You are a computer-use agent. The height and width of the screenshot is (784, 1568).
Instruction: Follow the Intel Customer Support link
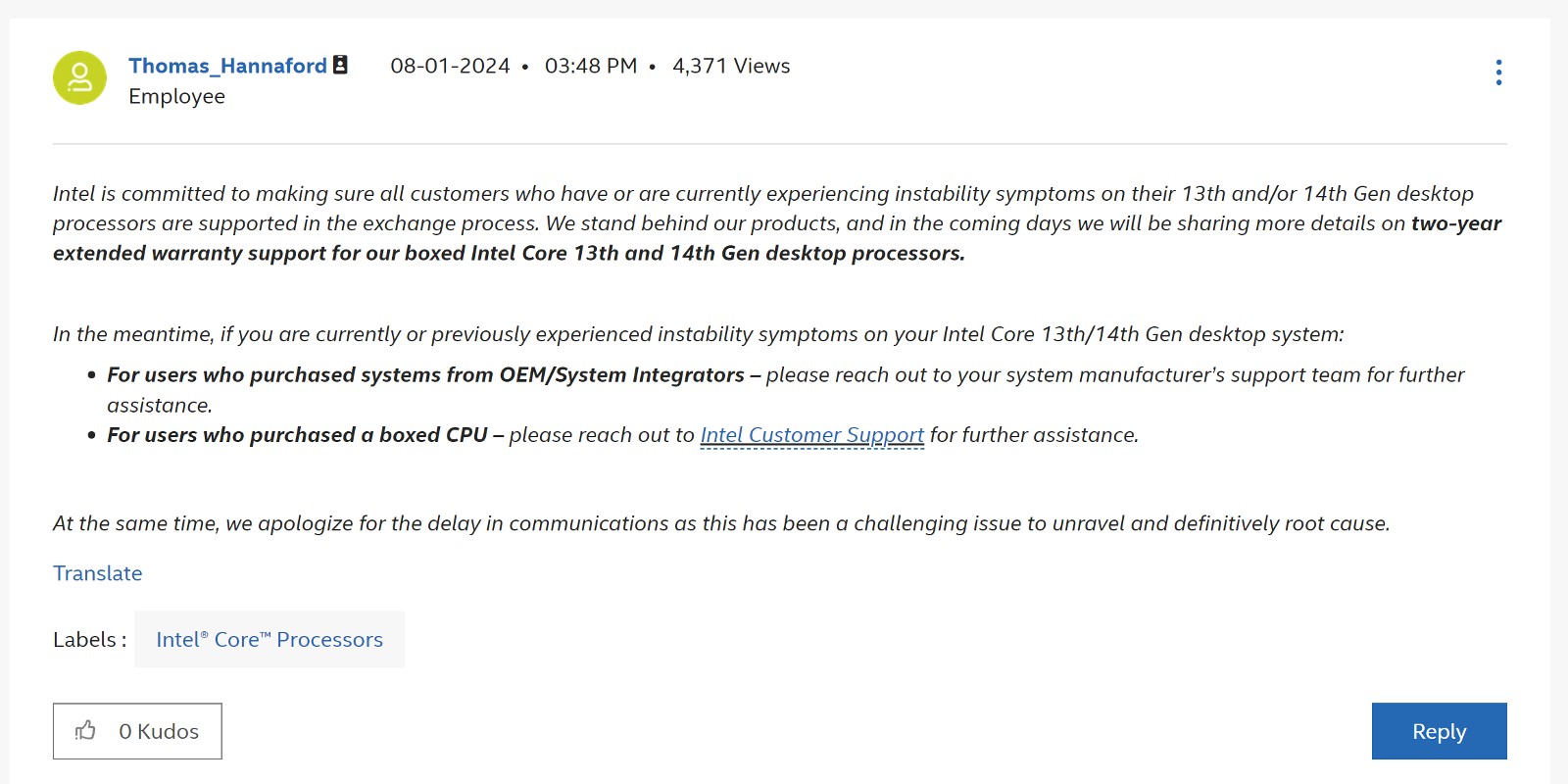(x=811, y=435)
